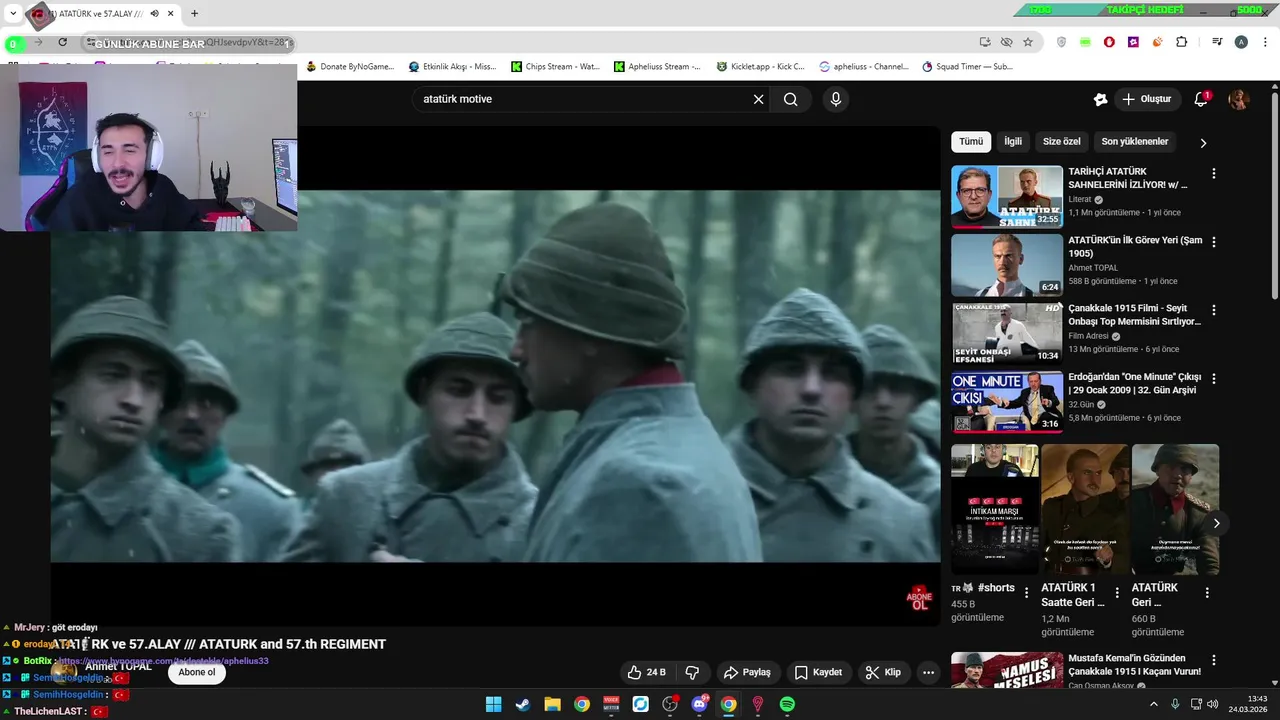Open the apheliuss - Channel bookmark
The image size is (1280, 720).
(x=864, y=67)
